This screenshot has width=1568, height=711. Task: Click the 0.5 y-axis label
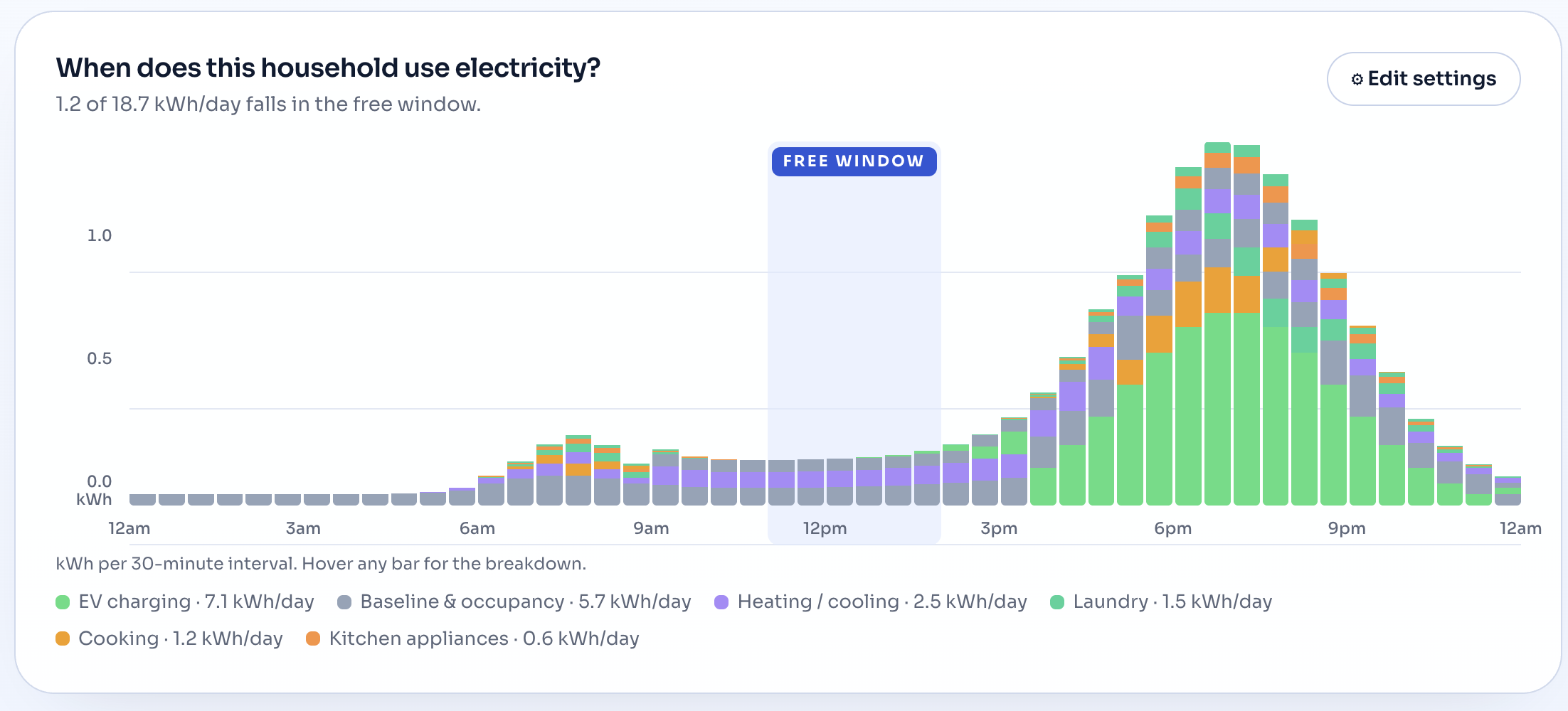100,358
